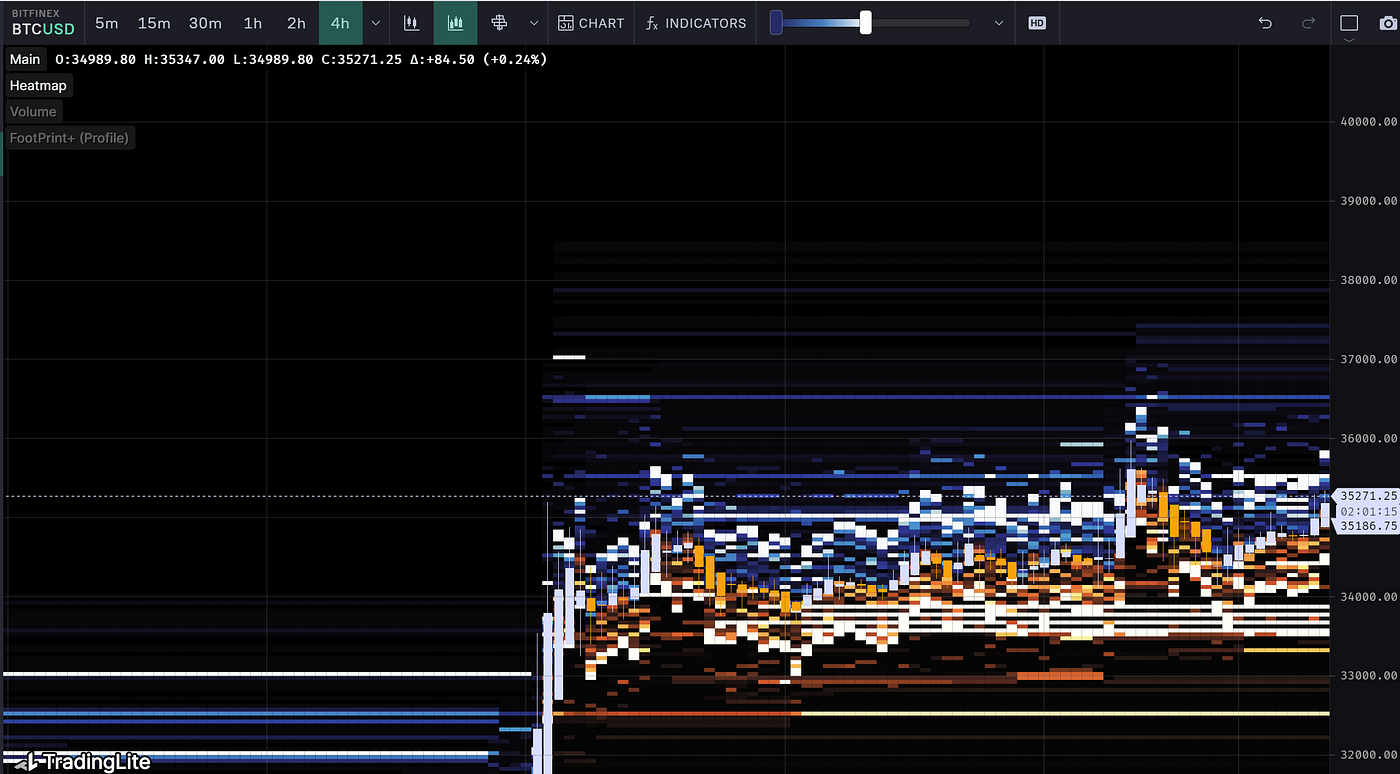The width and height of the screenshot is (1400, 774).
Task: Select the 2h timeframe
Action: (x=296, y=23)
